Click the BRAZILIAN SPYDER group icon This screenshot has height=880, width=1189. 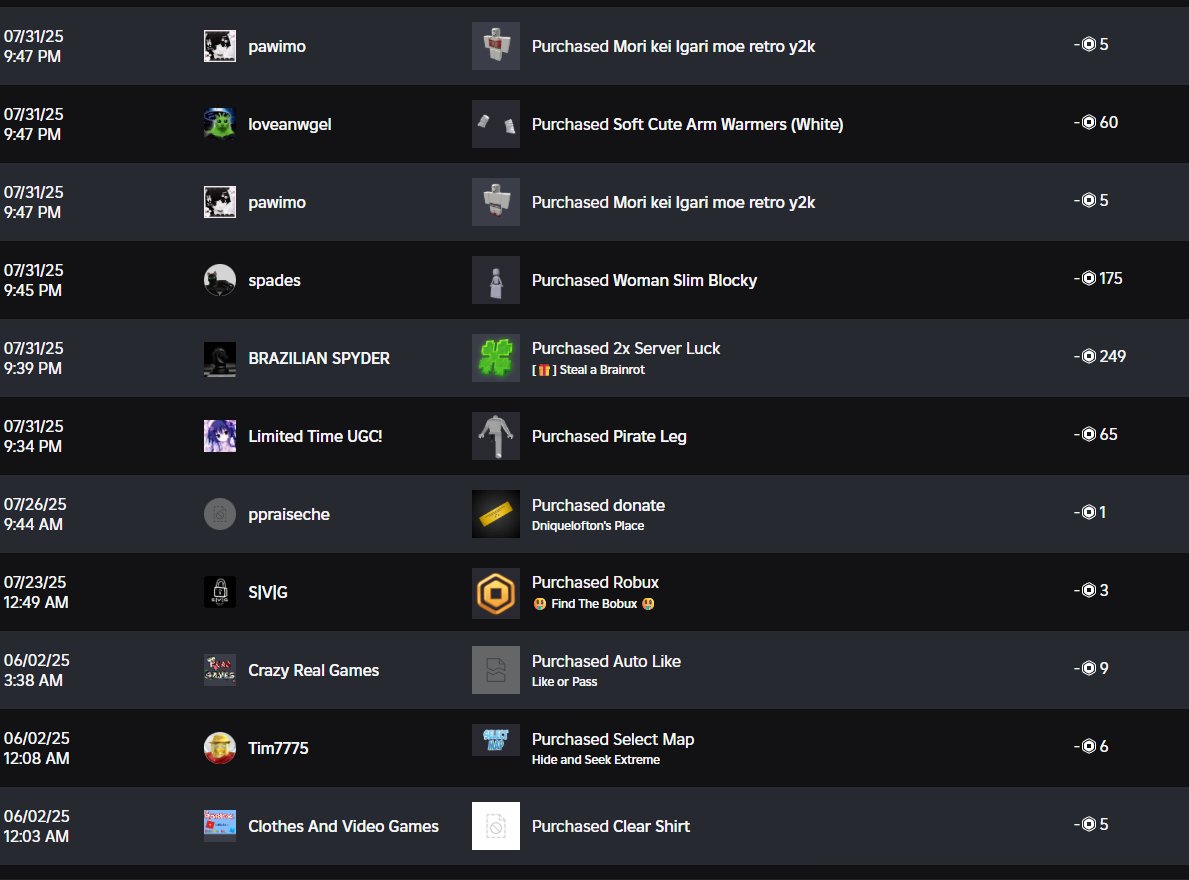219,359
